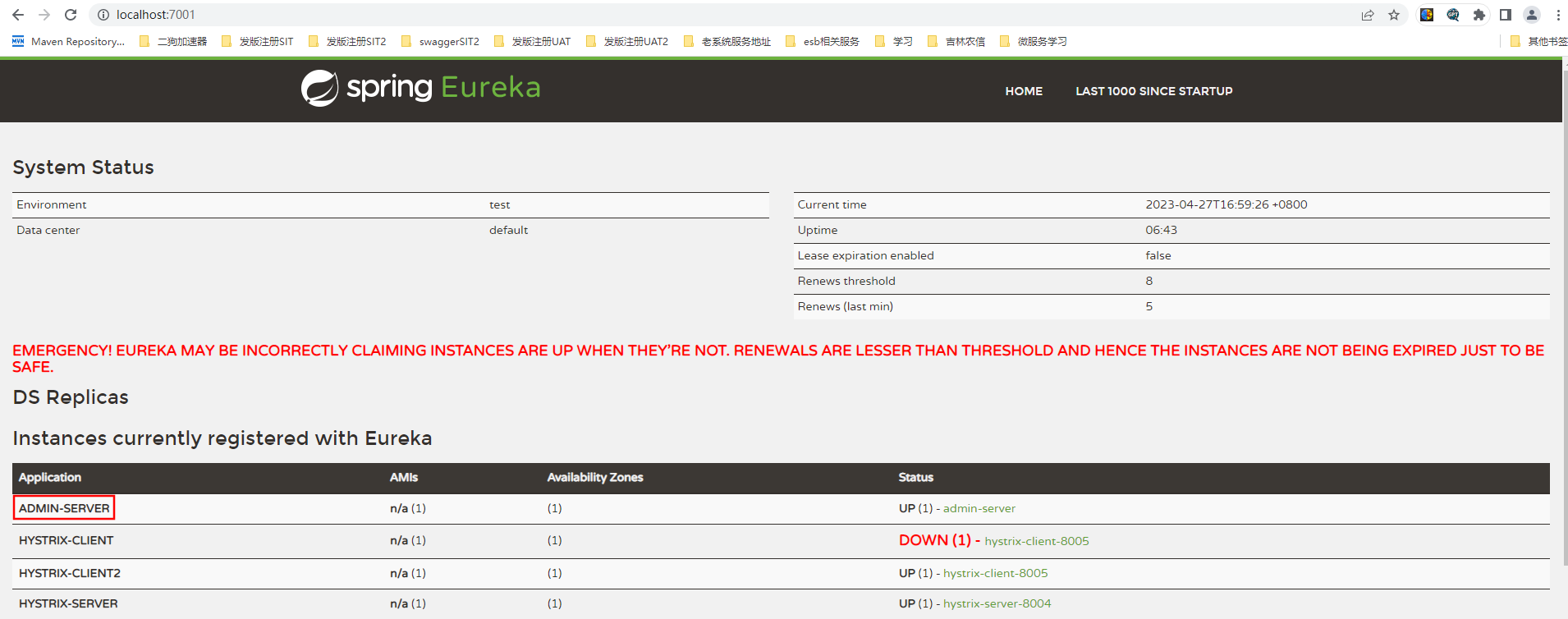Click the AMIs 'n/a (1)' cell for ADMIN-SERVER
1568x619 pixels.
(x=408, y=508)
